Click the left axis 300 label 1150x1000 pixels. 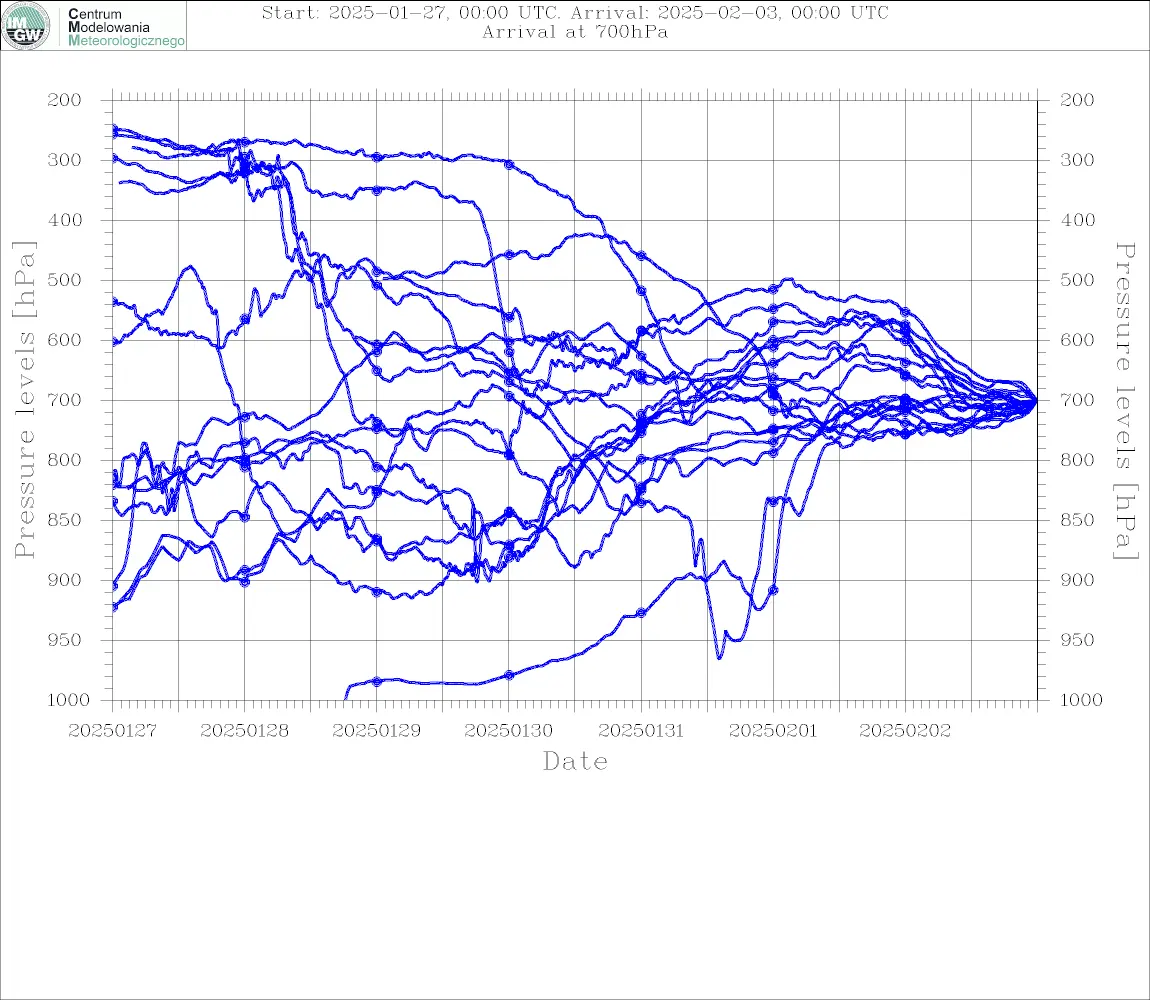point(65,160)
